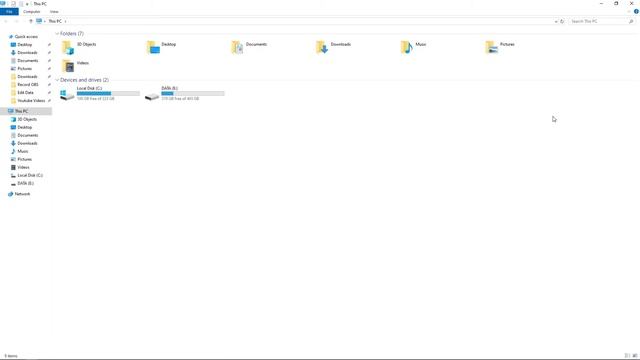640x360 pixels.
Task: Switch to large icons view in status bar
Action: click(x=634, y=356)
